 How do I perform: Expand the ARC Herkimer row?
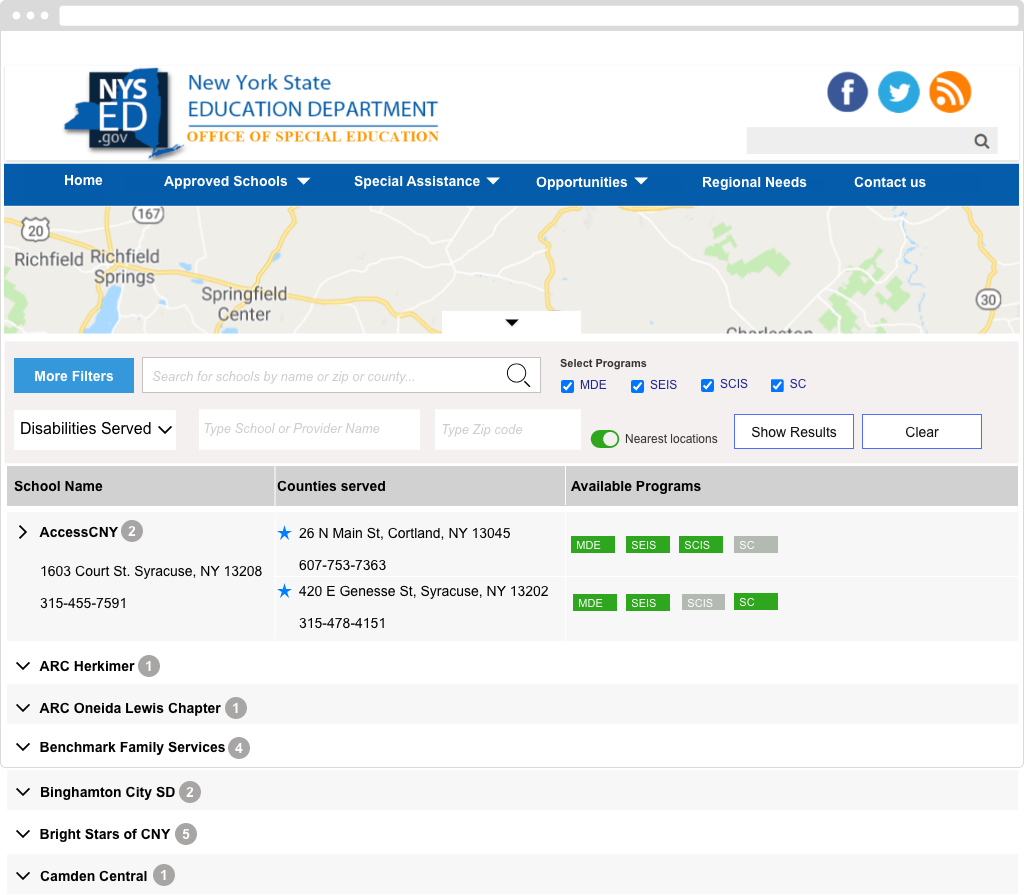tap(24, 666)
